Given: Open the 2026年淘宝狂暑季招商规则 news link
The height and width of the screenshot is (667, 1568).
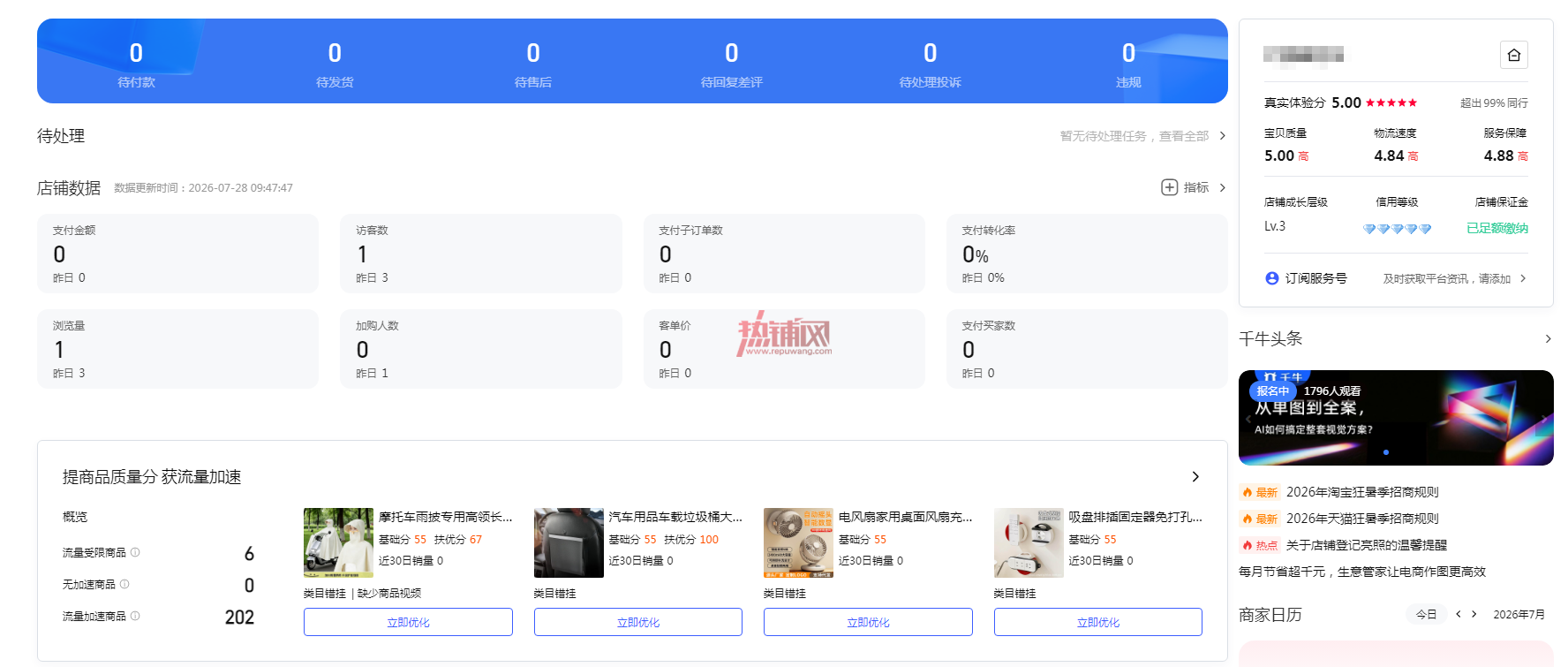Looking at the screenshot, I should pyautogui.click(x=1362, y=492).
